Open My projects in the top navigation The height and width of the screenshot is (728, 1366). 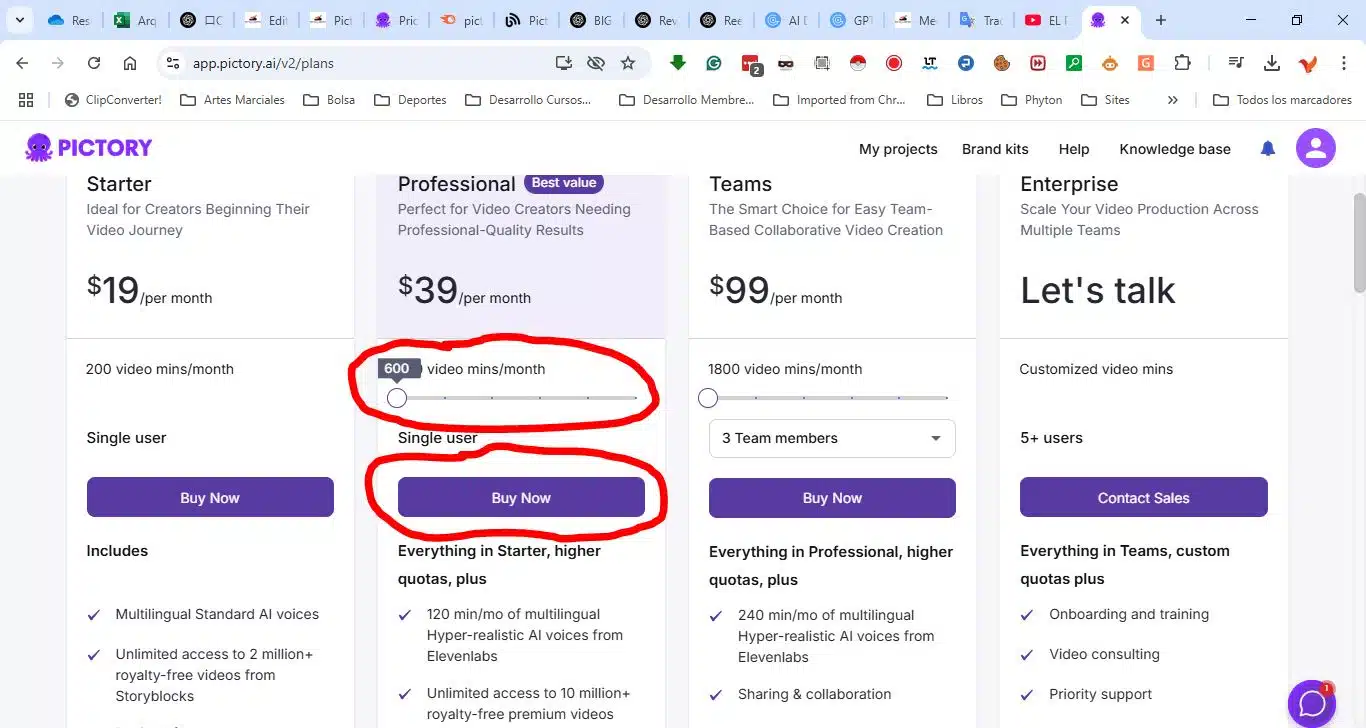click(898, 149)
